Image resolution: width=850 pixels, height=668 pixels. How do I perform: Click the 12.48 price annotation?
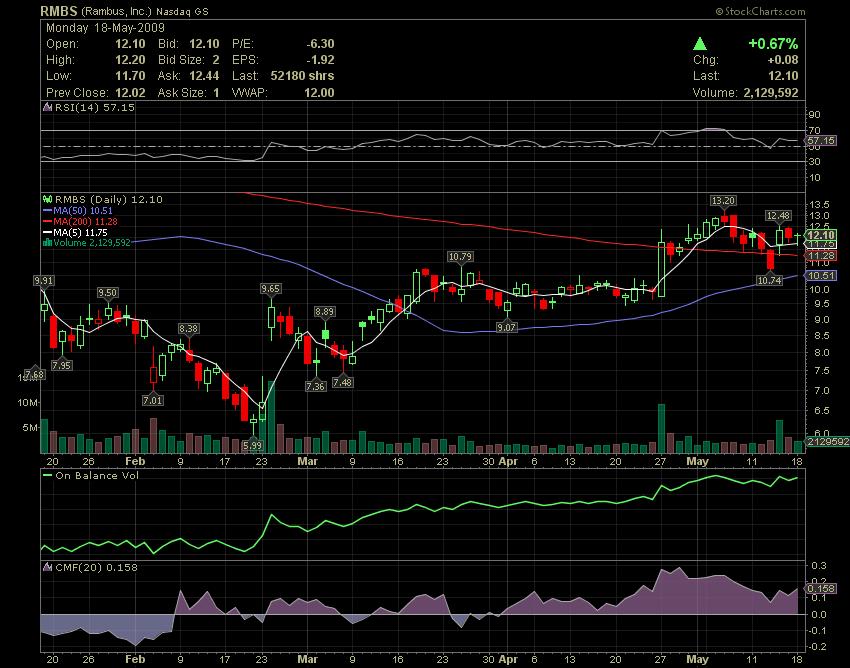point(778,216)
